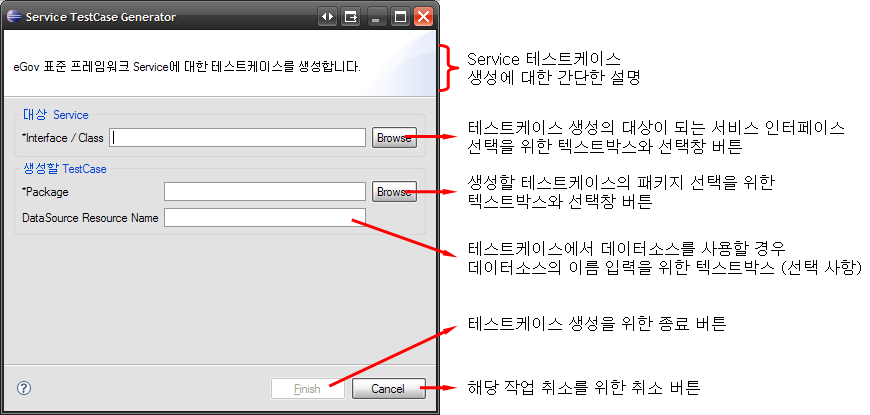Click the "대상 Service" group heading
Image resolution: width=870 pixels, height=415 pixels.
pyautogui.click(x=55, y=115)
